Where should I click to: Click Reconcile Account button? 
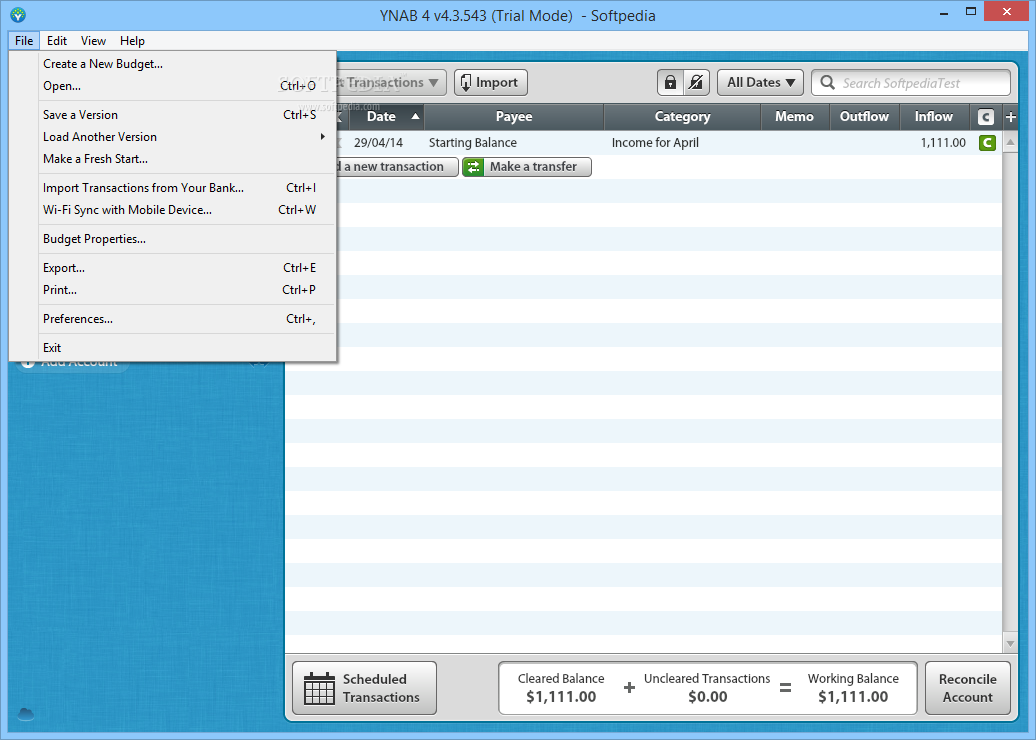coord(967,688)
